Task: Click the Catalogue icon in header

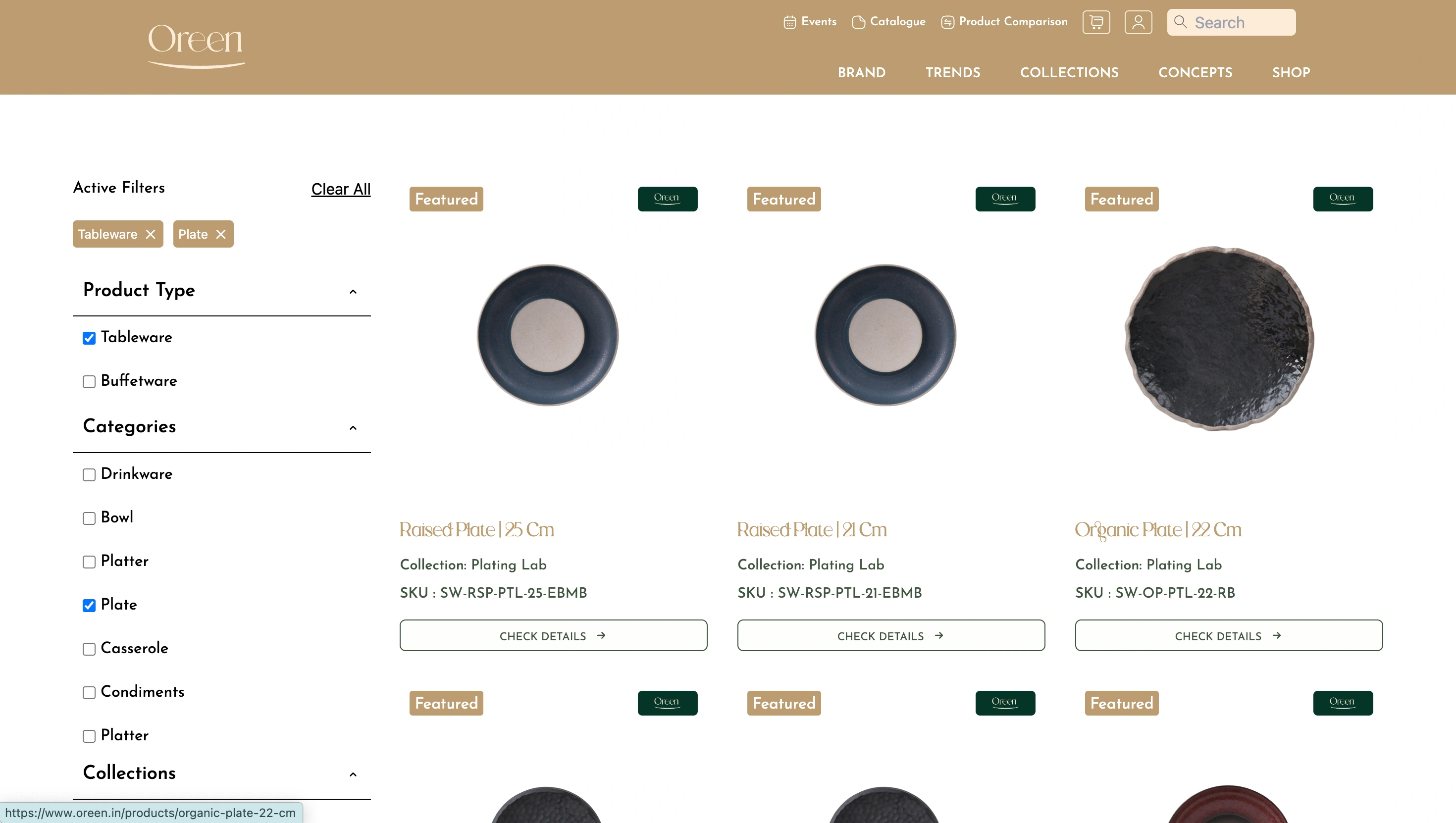Action: tap(858, 22)
